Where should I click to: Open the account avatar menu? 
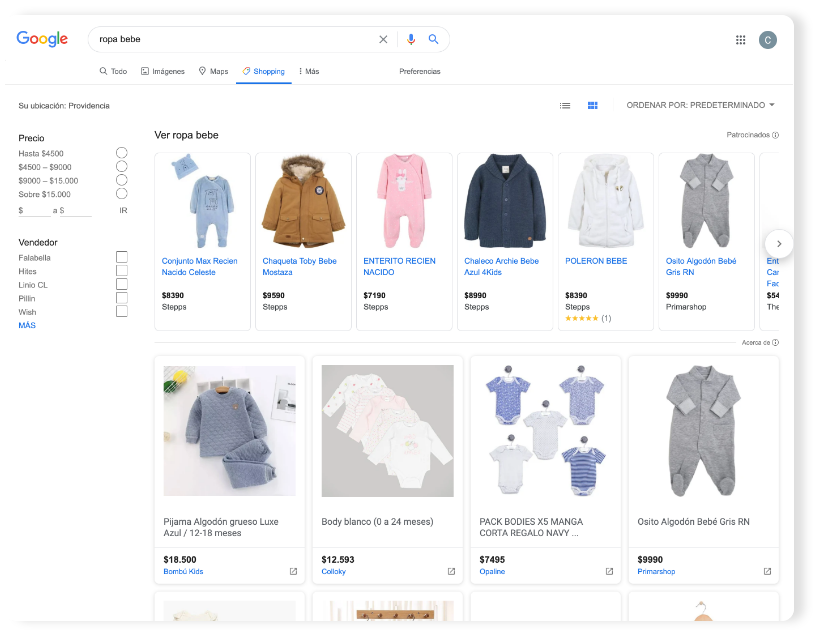click(x=767, y=40)
